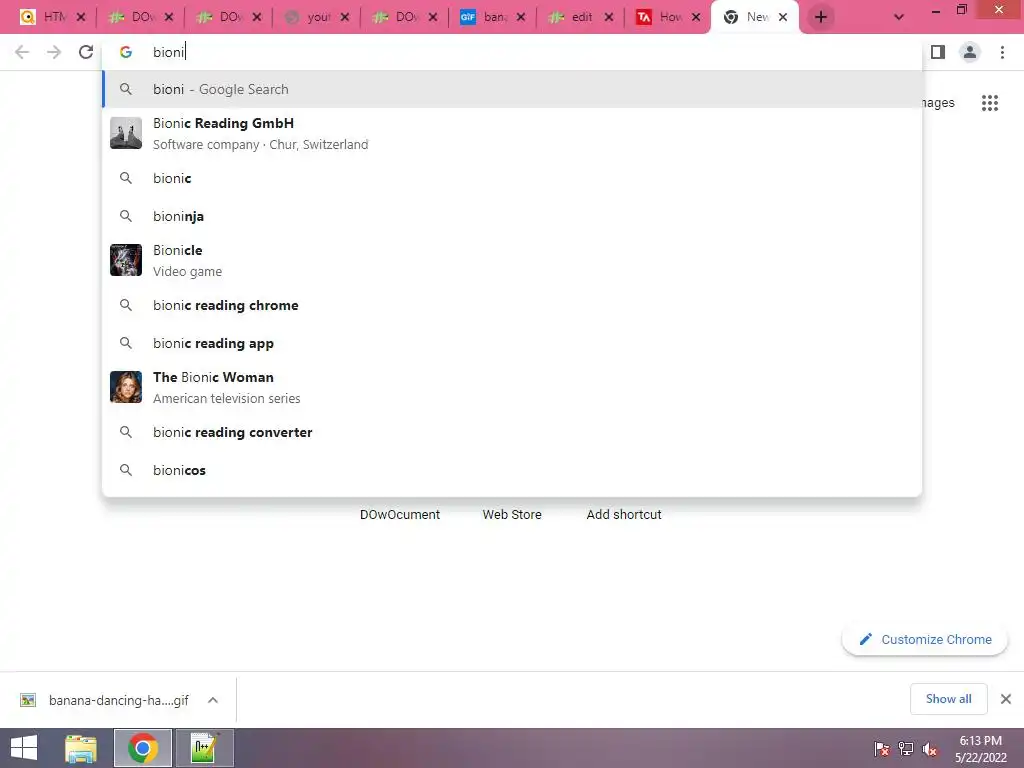Choose 'bionic reading app' suggestion
This screenshot has height=768, width=1024.
click(x=513, y=343)
